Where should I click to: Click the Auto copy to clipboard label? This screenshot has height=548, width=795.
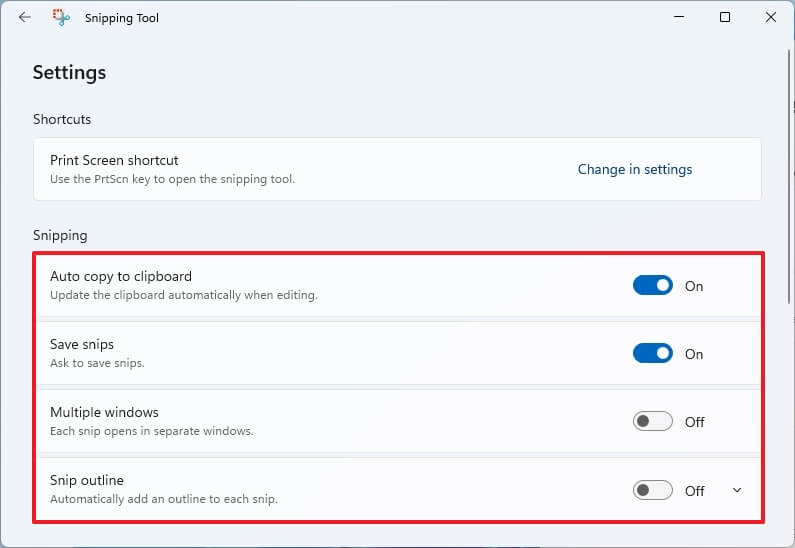121,276
